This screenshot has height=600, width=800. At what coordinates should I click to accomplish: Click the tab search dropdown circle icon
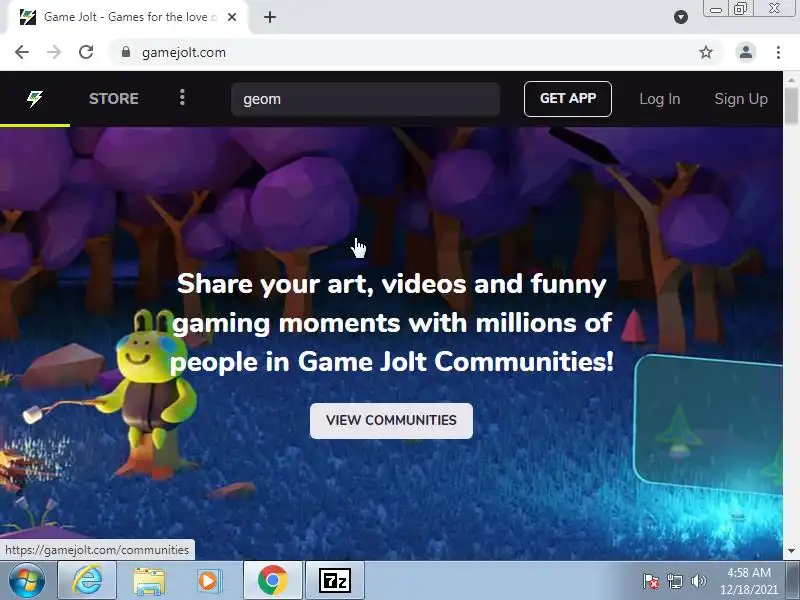pos(681,17)
